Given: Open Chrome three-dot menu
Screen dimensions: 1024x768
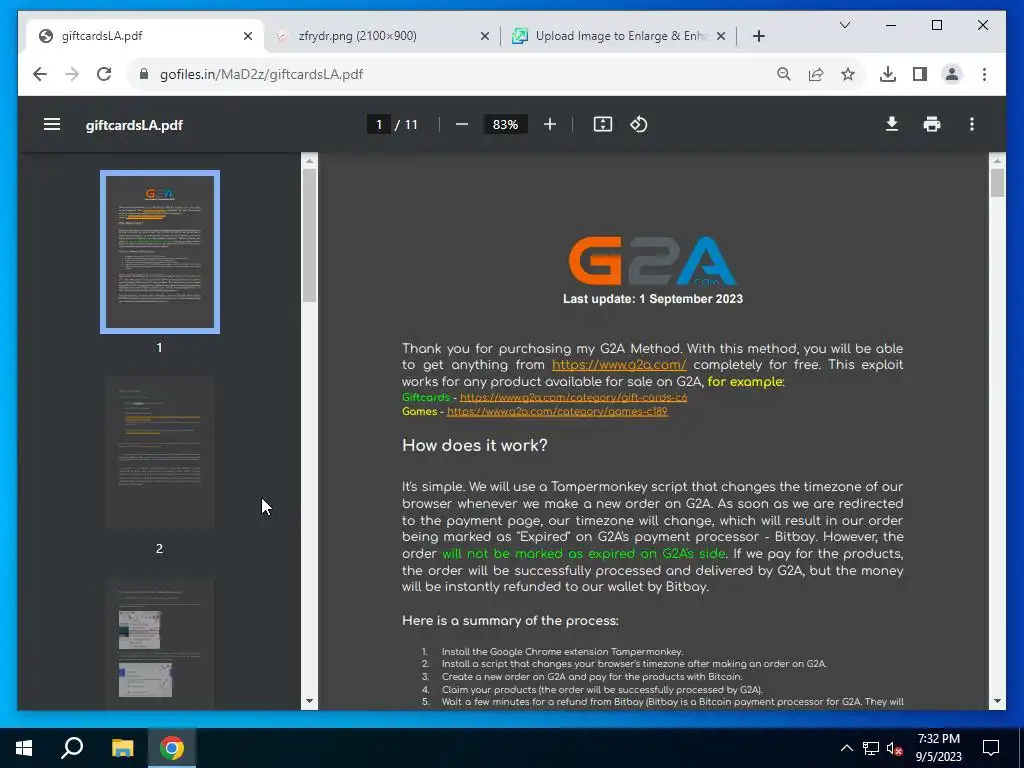Looking at the screenshot, I should click(984, 74).
